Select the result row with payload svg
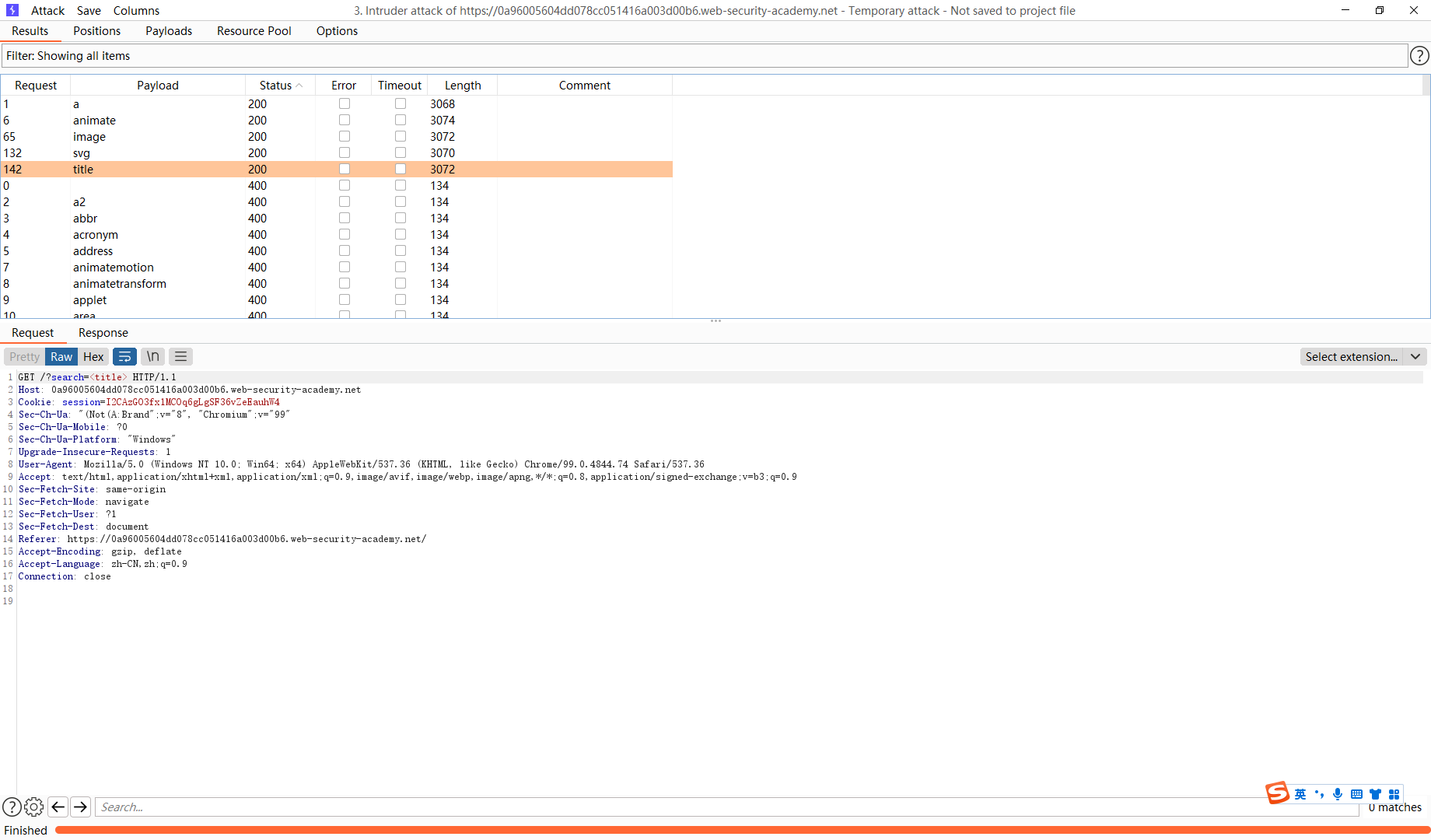The width and height of the screenshot is (1431, 840). (336, 152)
